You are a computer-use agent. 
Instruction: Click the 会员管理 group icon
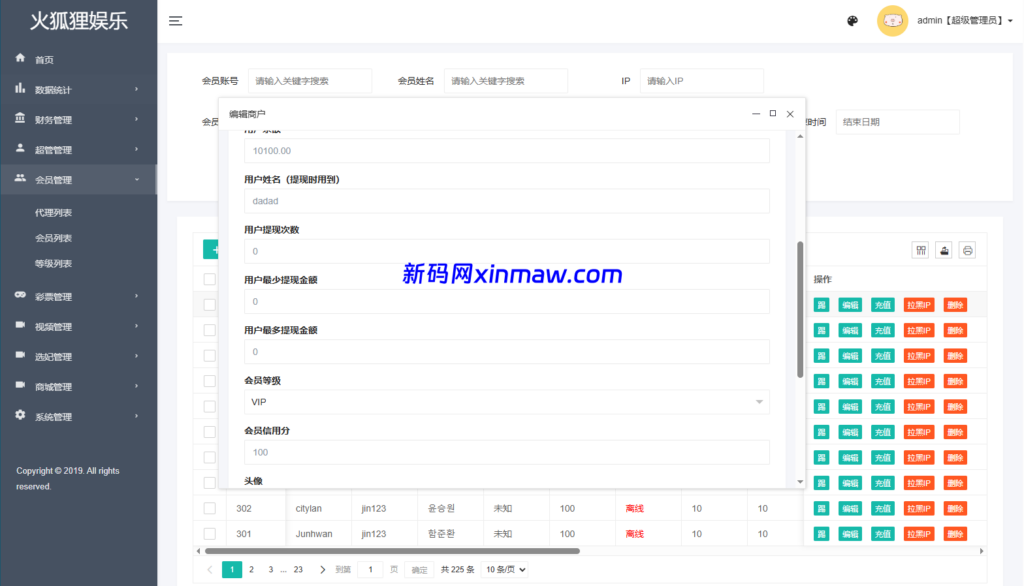pyautogui.click(x=20, y=179)
